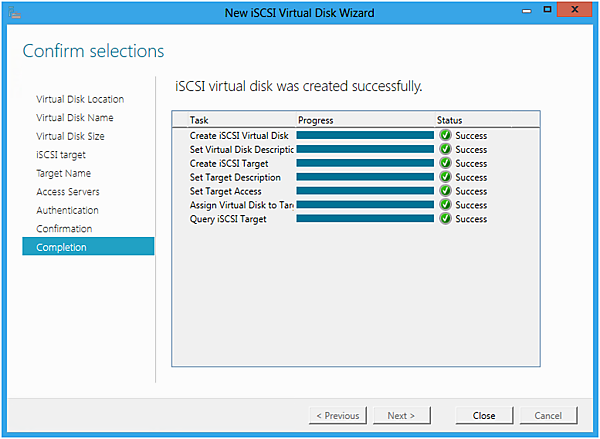
Task: Click the success icon for Query iSCSI Target
Action: (x=445, y=219)
